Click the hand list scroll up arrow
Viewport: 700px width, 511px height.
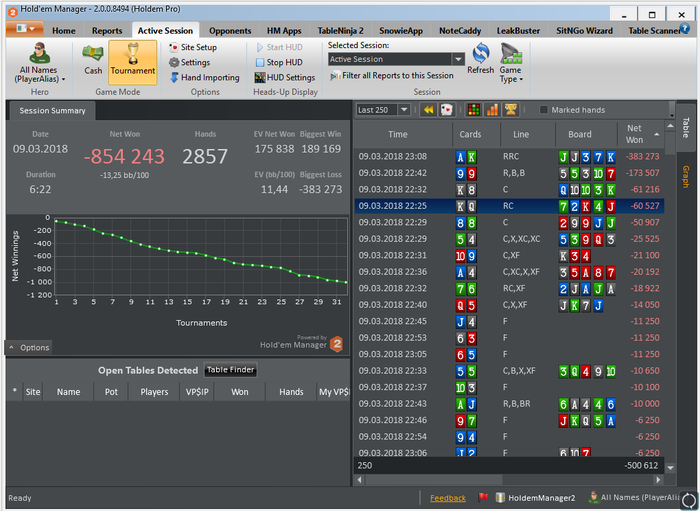click(671, 127)
